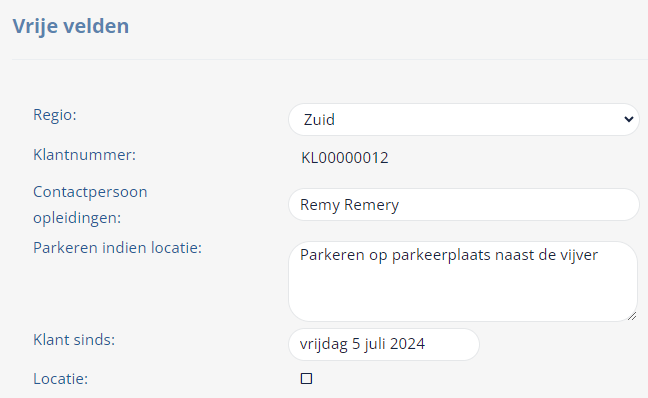Focus the Contactpersoon opleidingen input field
The height and width of the screenshot is (398, 648).
point(464,205)
